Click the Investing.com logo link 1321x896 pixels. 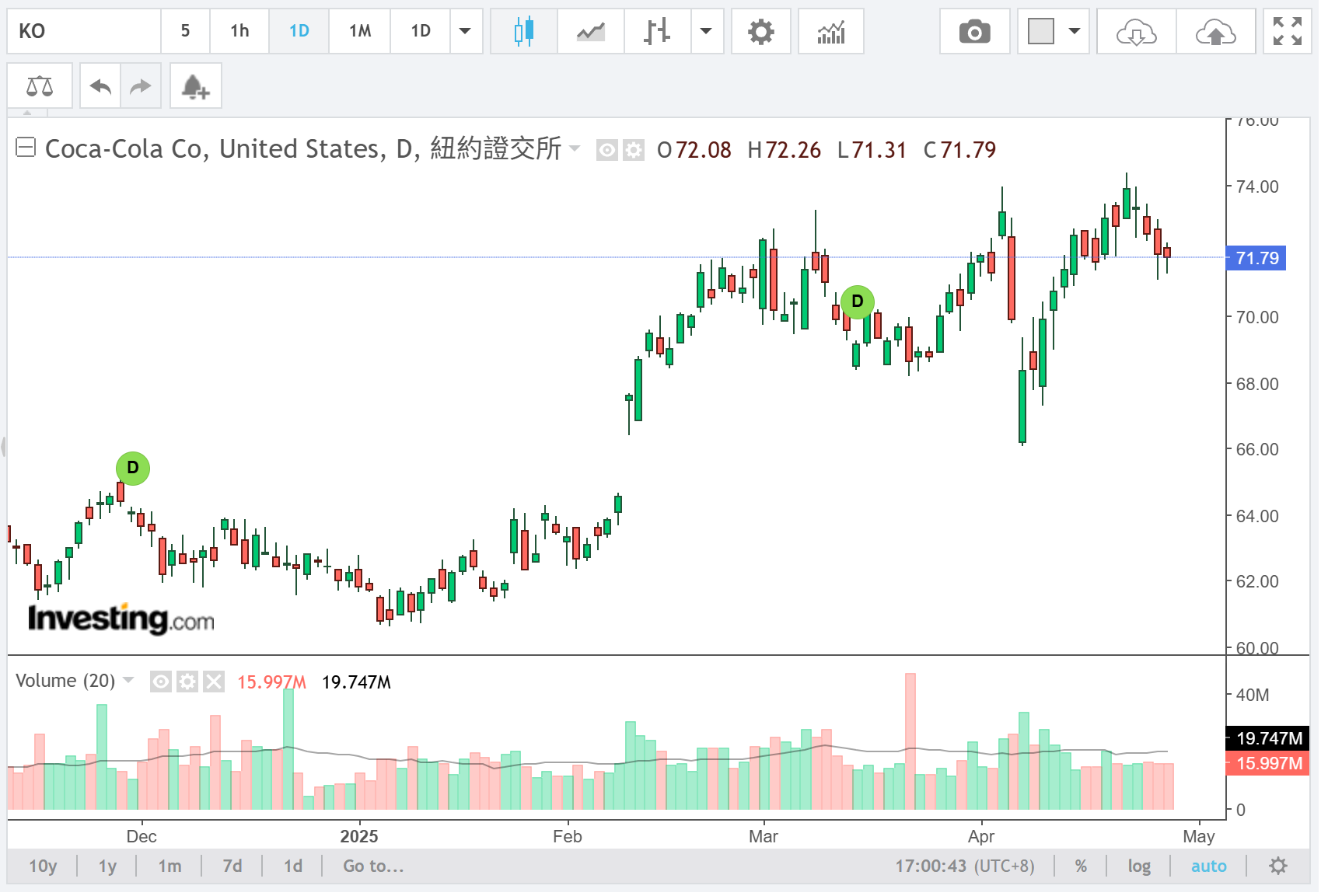tap(121, 619)
